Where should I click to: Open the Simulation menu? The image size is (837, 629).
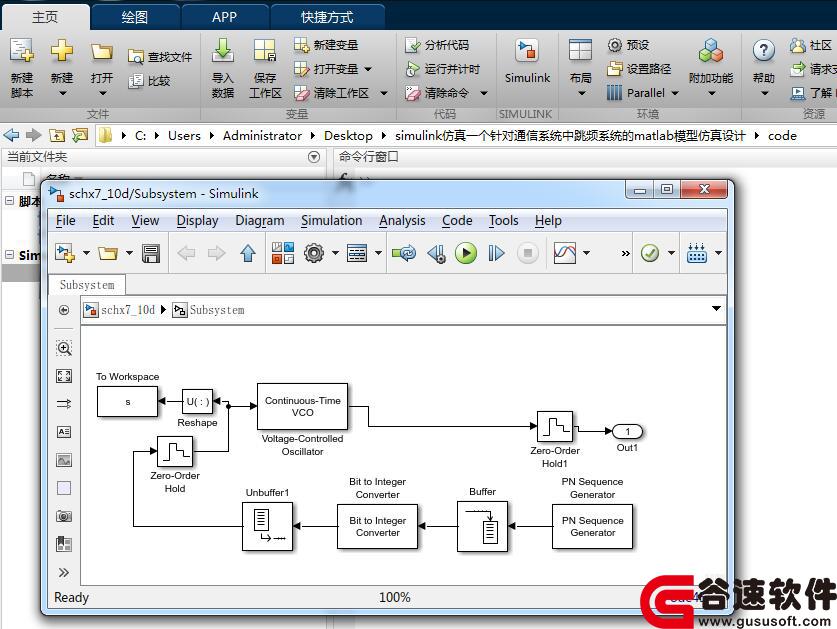pyautogui.click(x=331, y=221)
